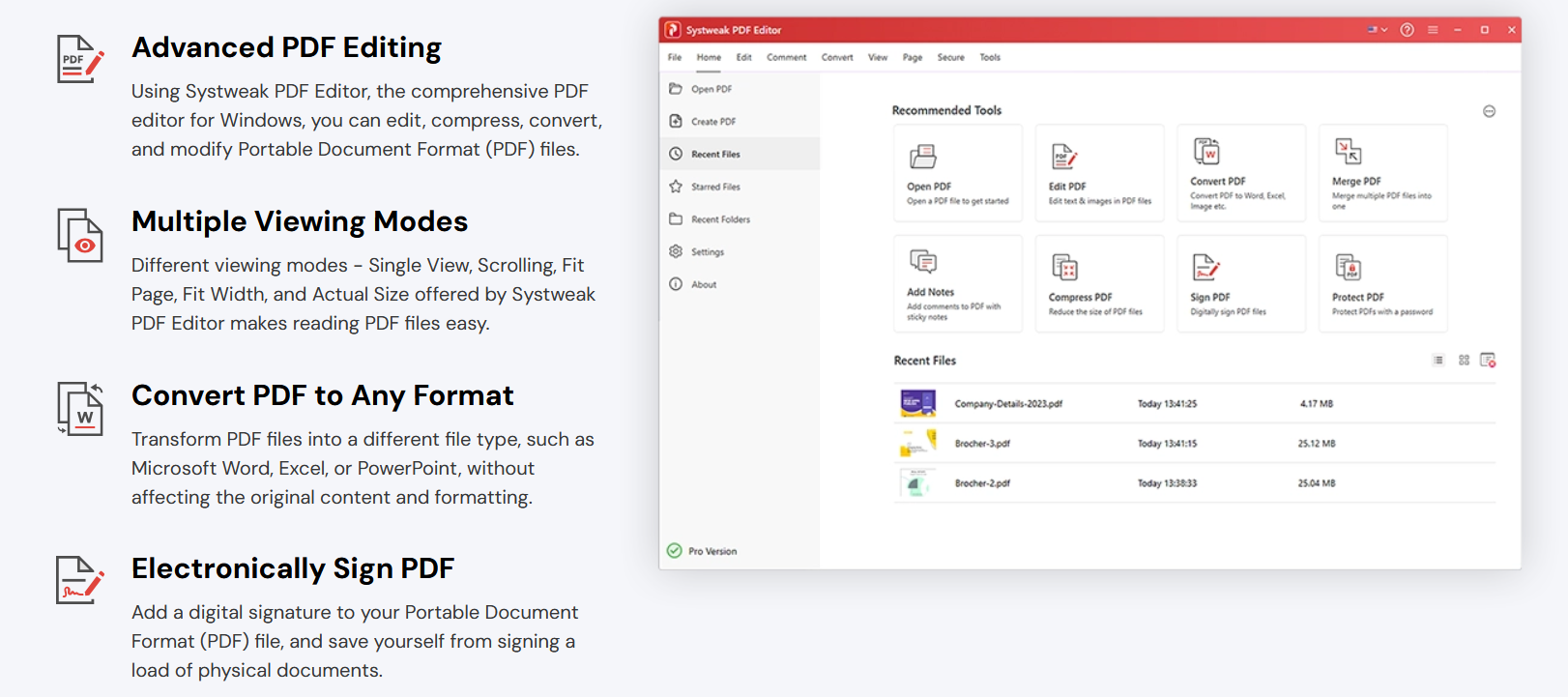Viewport: 1568px width, 697px height.
Task: Click the Today 13:41:15 timestamp
Action: coord(1167,444)
